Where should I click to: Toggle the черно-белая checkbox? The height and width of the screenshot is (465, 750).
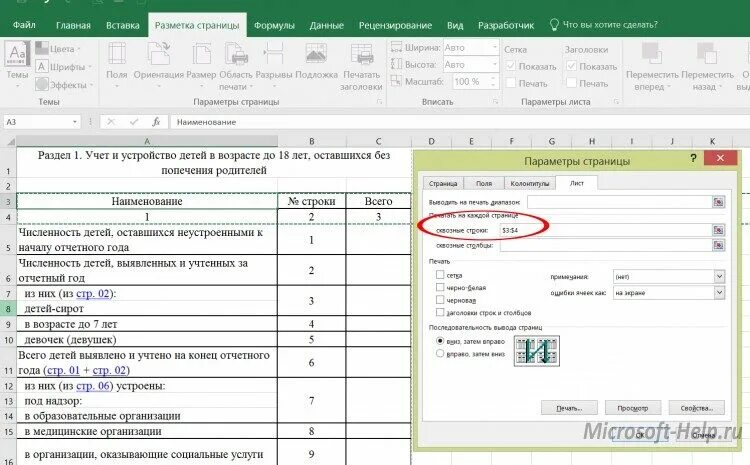point(440,287)
